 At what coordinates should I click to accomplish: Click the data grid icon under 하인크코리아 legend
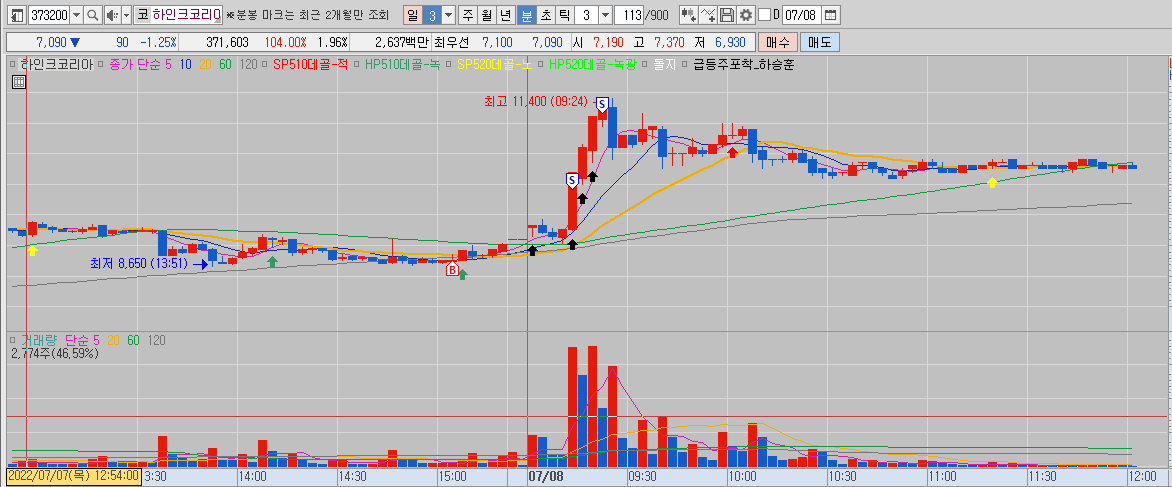19,82
